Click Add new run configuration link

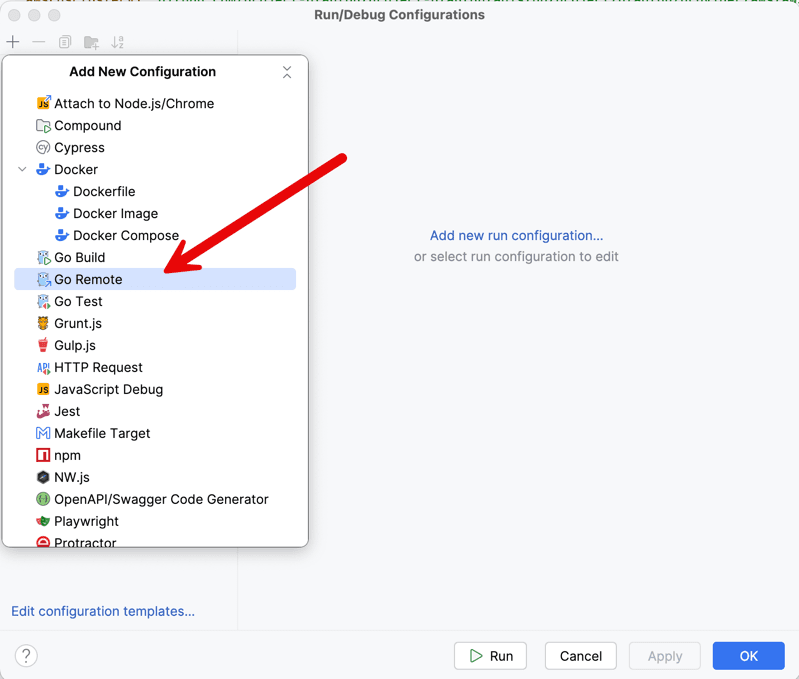pyautogui.click(x=516, y=235)
